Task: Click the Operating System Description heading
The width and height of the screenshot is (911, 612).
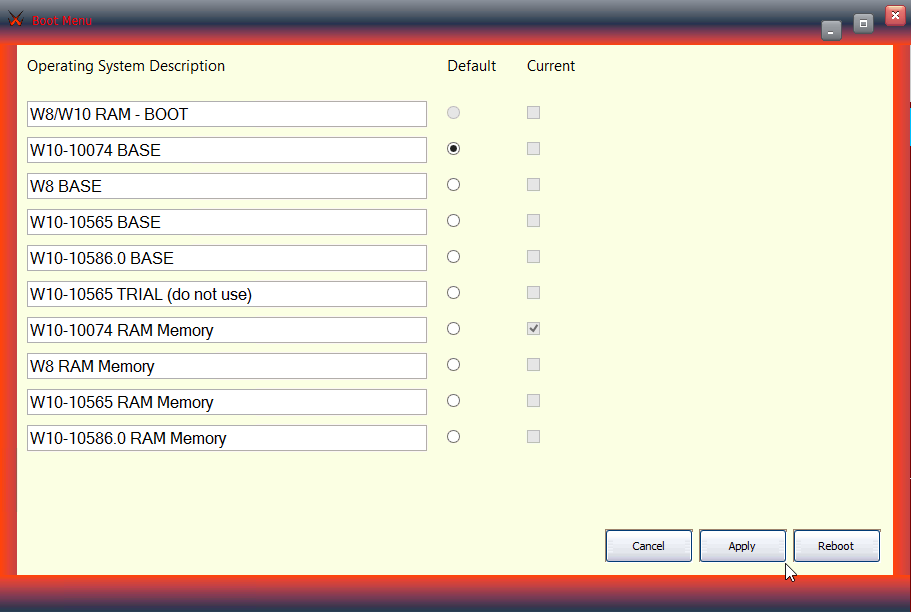Action: coord(126,66)
